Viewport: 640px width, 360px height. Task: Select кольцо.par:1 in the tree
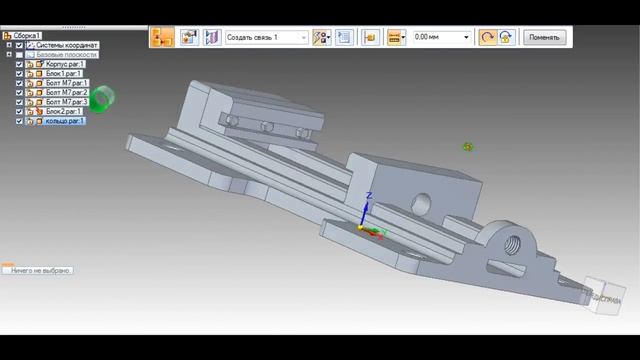[x=64, y=121]
